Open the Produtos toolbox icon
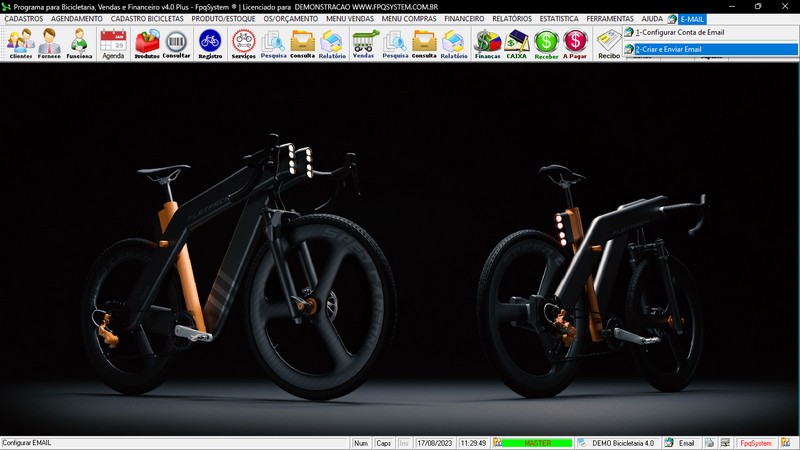The image size is (800, 450). point(147,43)
